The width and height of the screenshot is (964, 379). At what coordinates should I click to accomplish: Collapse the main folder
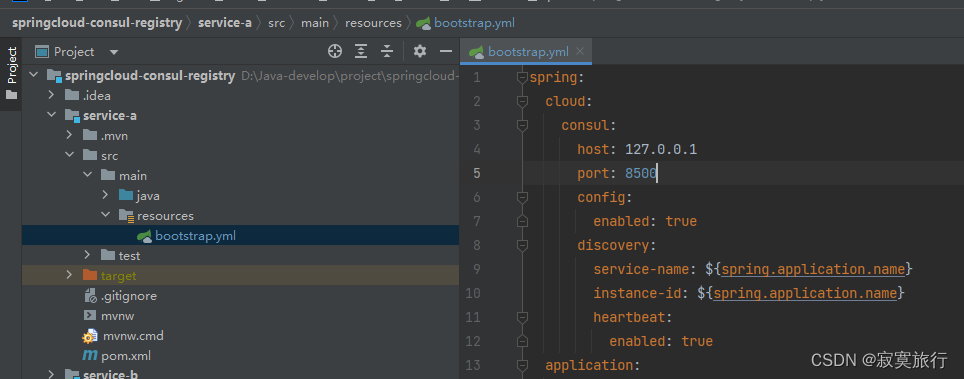tap(87, 175)
